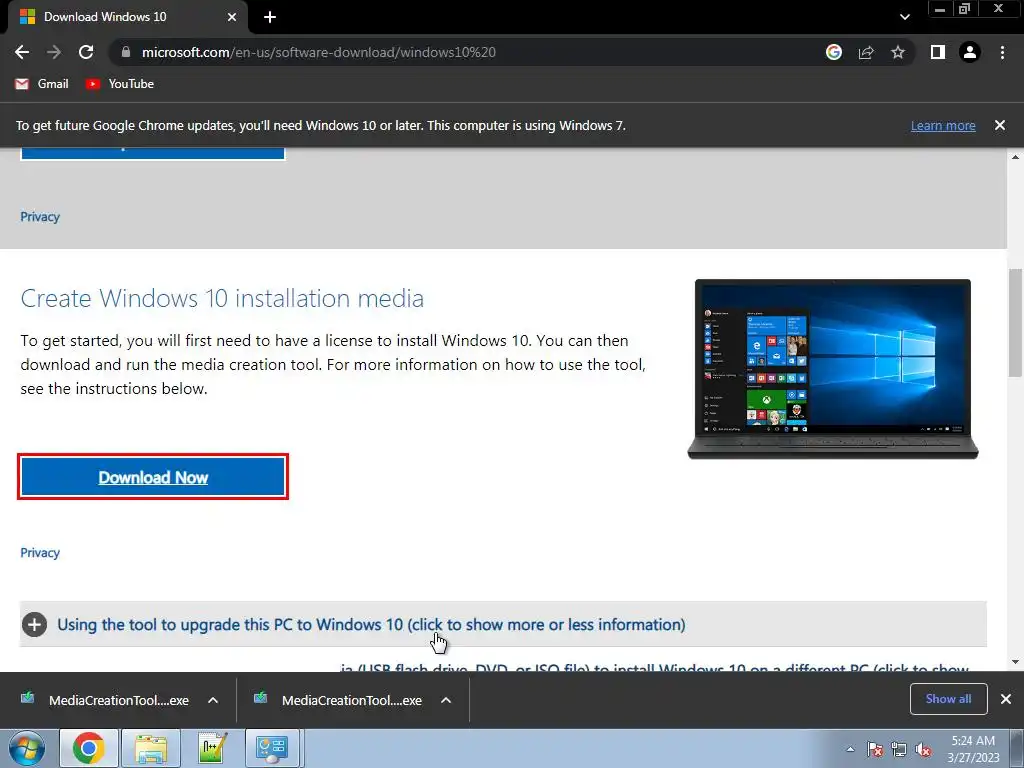Screen dimensions: 1024x768
Task: Click the Download Now button
Action: (x=153, y=477)
